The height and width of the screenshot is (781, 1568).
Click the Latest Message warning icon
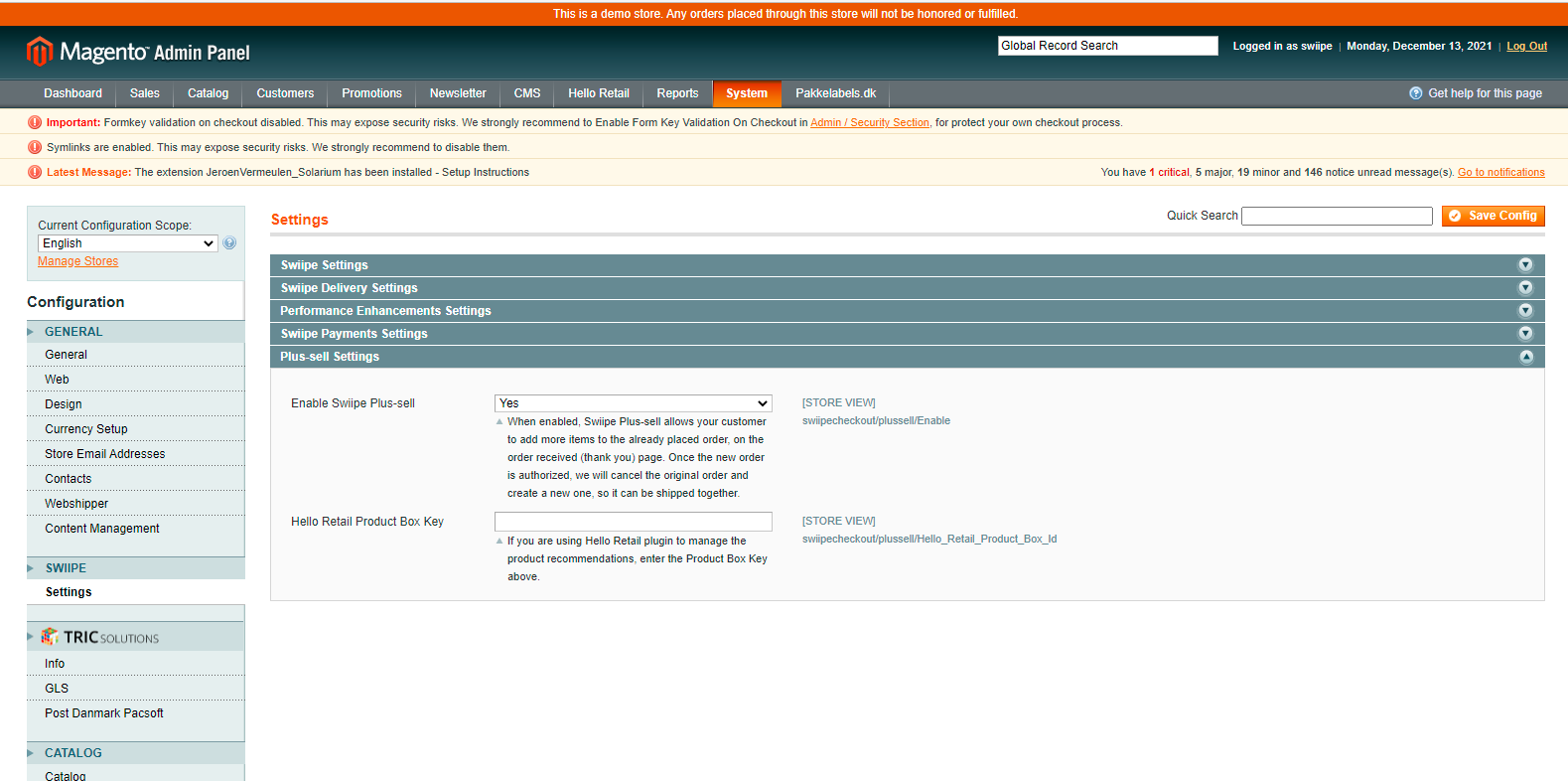click(x=35, y=172)
